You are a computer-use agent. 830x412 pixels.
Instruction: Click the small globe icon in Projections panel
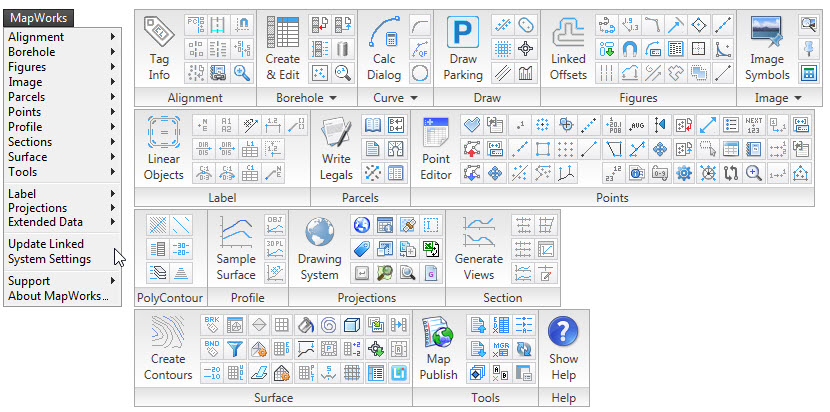pos(361,225)
